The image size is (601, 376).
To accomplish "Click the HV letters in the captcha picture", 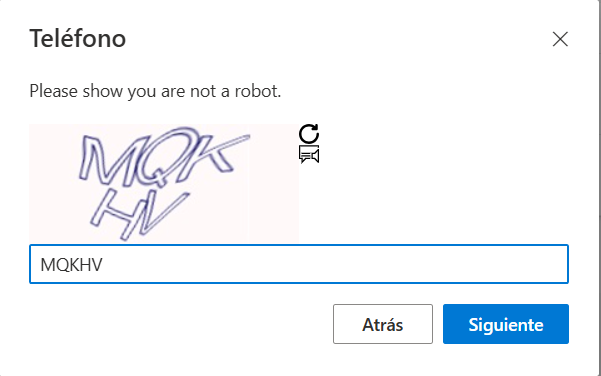I will (x=140, y=215).
